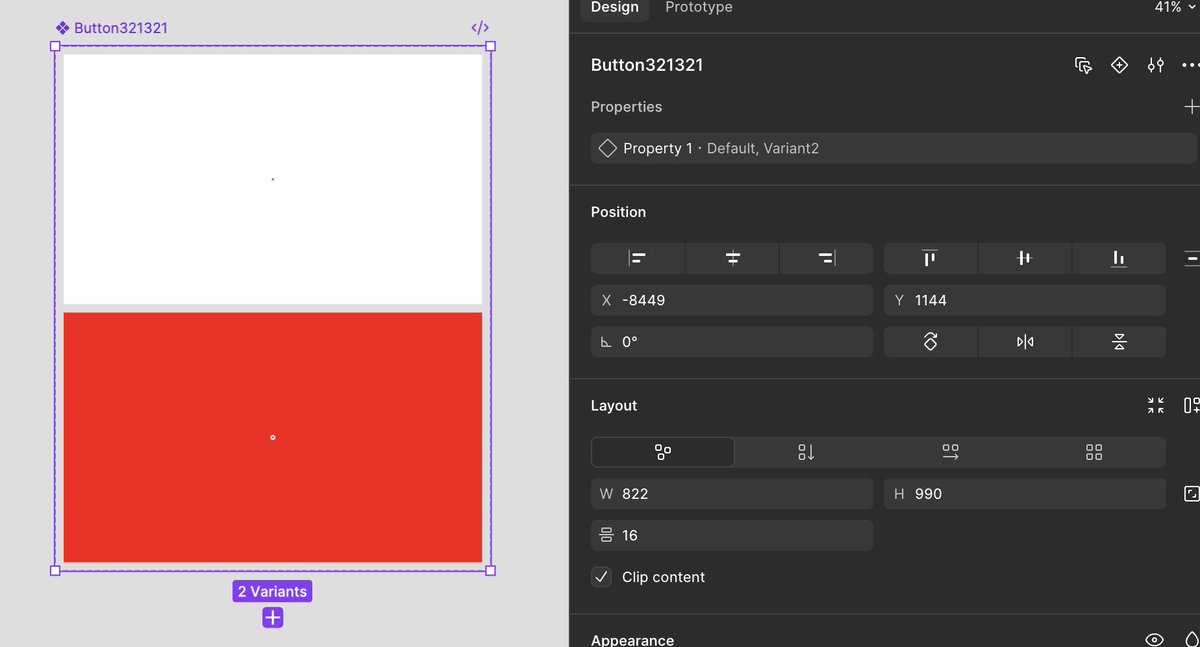Click the component configuration diamond icon
The image size is (1200, 647).
coord(1119,65)
